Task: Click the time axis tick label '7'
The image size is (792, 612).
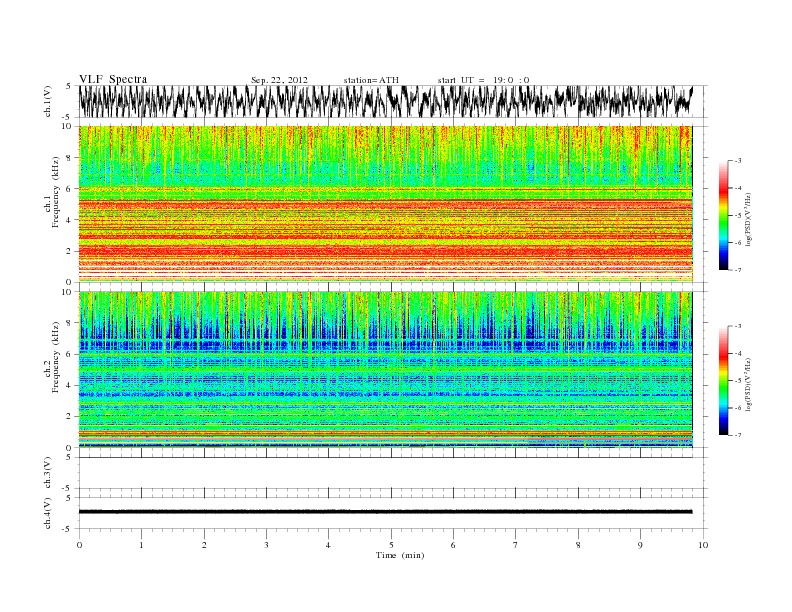Action: [x=516, y=545]
